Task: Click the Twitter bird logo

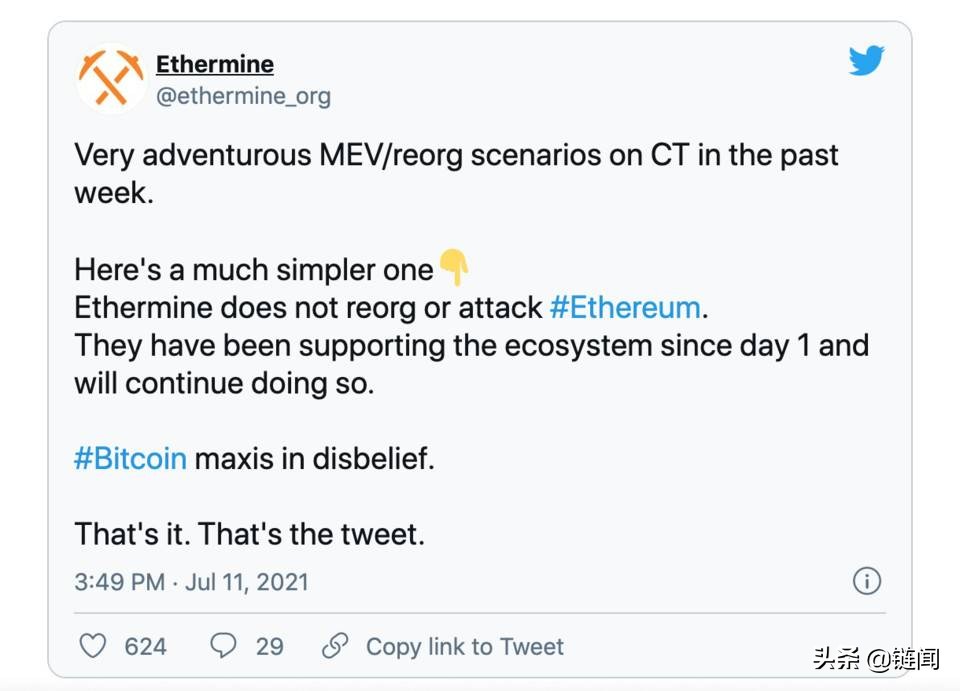Action: coord(866,62)
